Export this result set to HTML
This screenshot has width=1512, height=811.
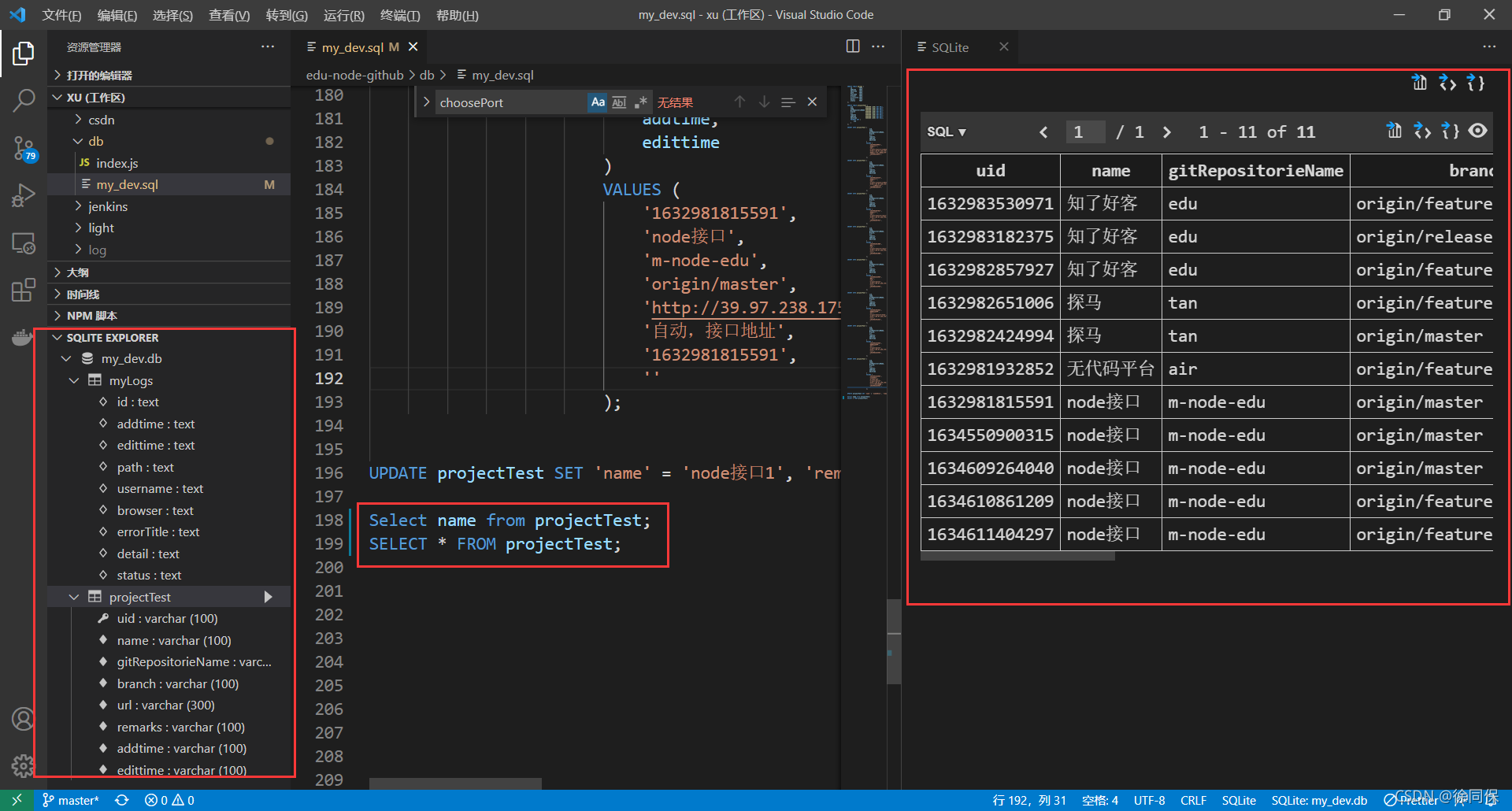pos(1422,131)
